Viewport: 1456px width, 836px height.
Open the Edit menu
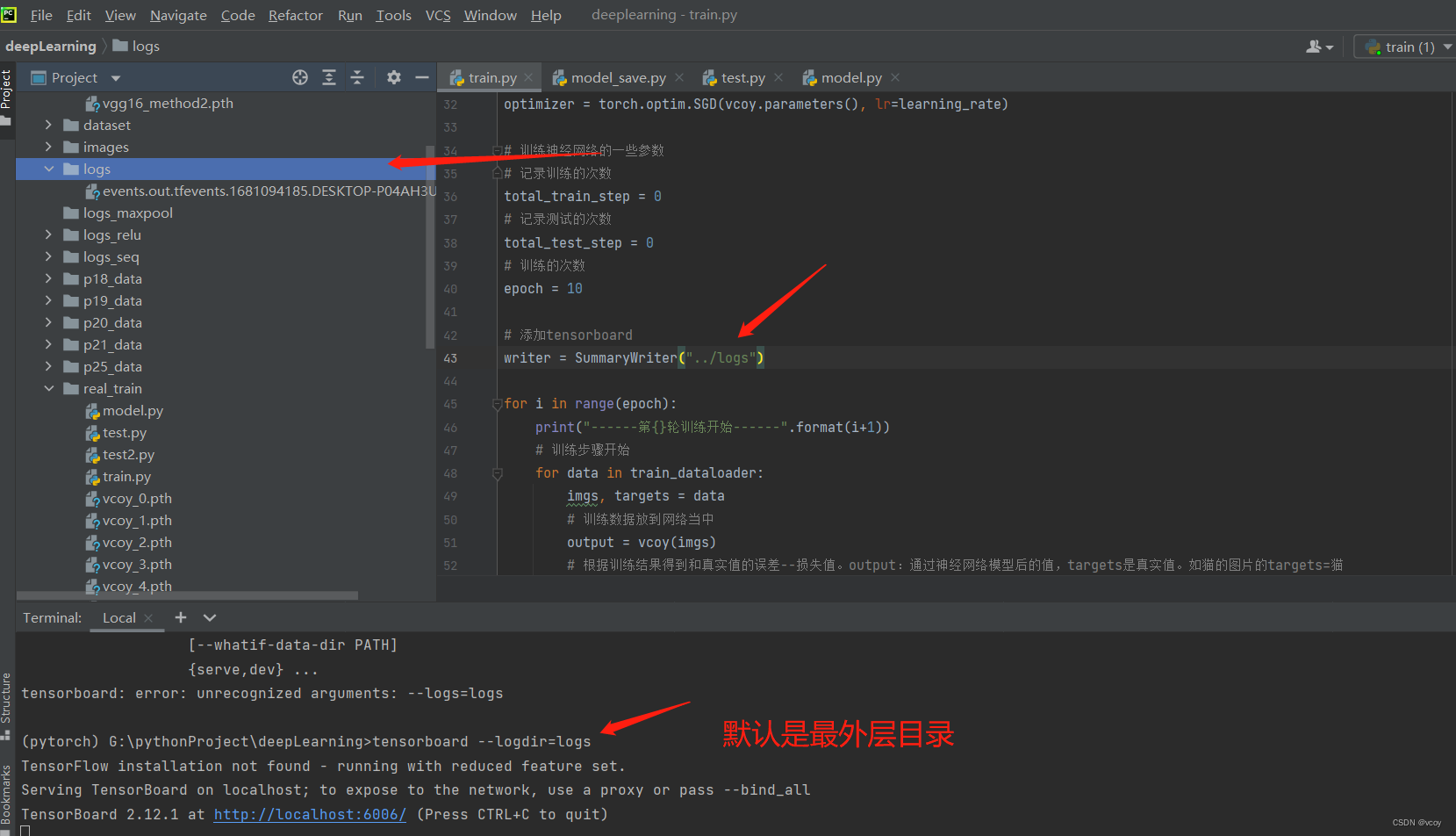tap(78, 15)
